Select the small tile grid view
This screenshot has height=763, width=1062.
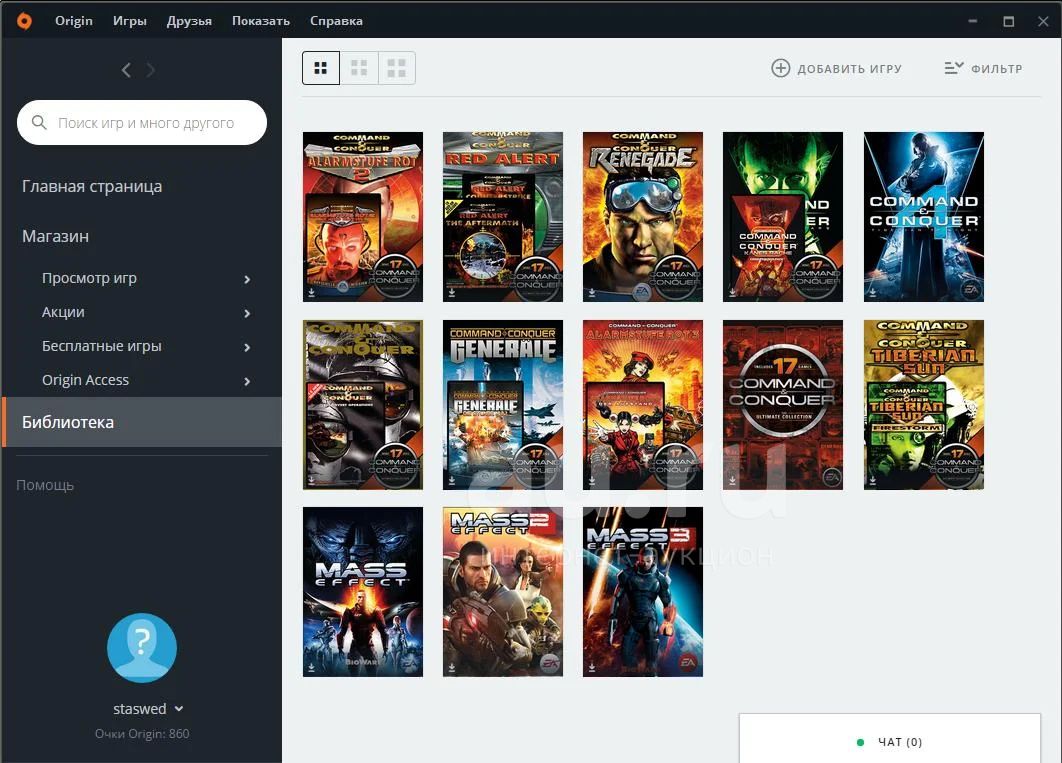click(320, 68)
